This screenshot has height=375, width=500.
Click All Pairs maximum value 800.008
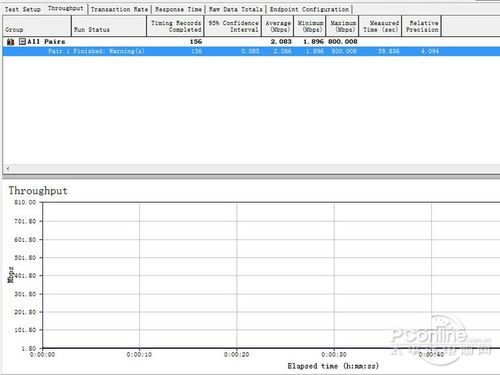click(343, 42)
